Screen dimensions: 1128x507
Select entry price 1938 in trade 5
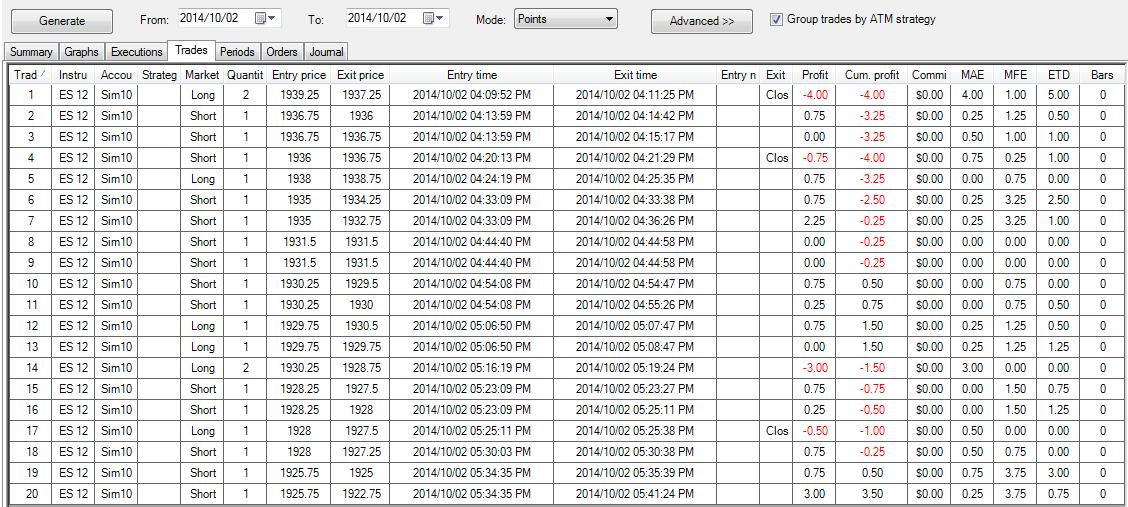point(299,179)
